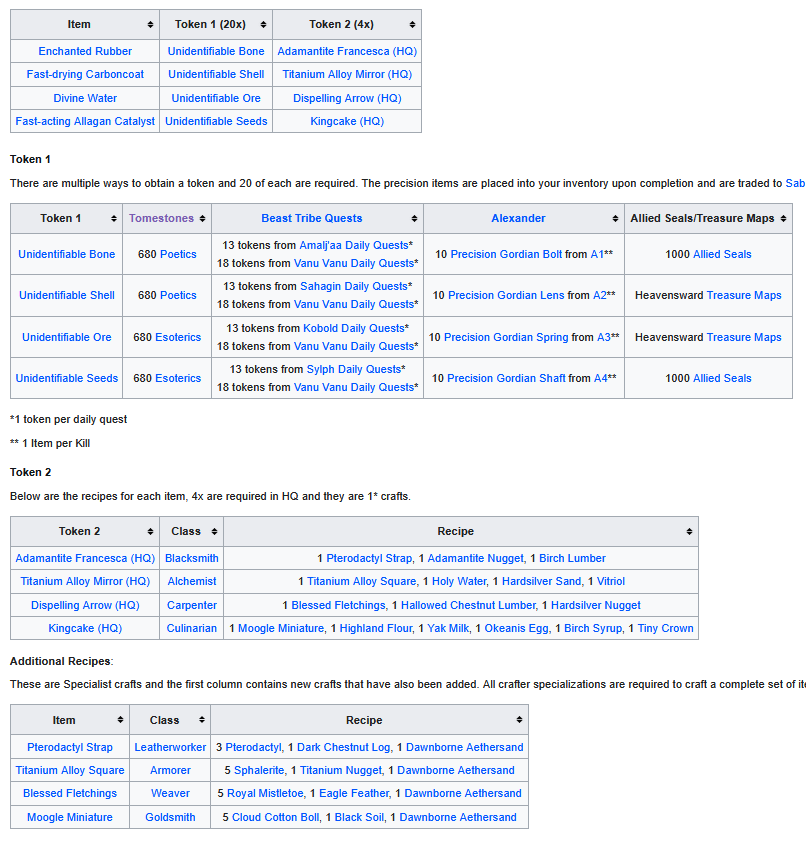
Task: Sort Token 2 table by Recipe arrow
Action: tap(690, 532)
